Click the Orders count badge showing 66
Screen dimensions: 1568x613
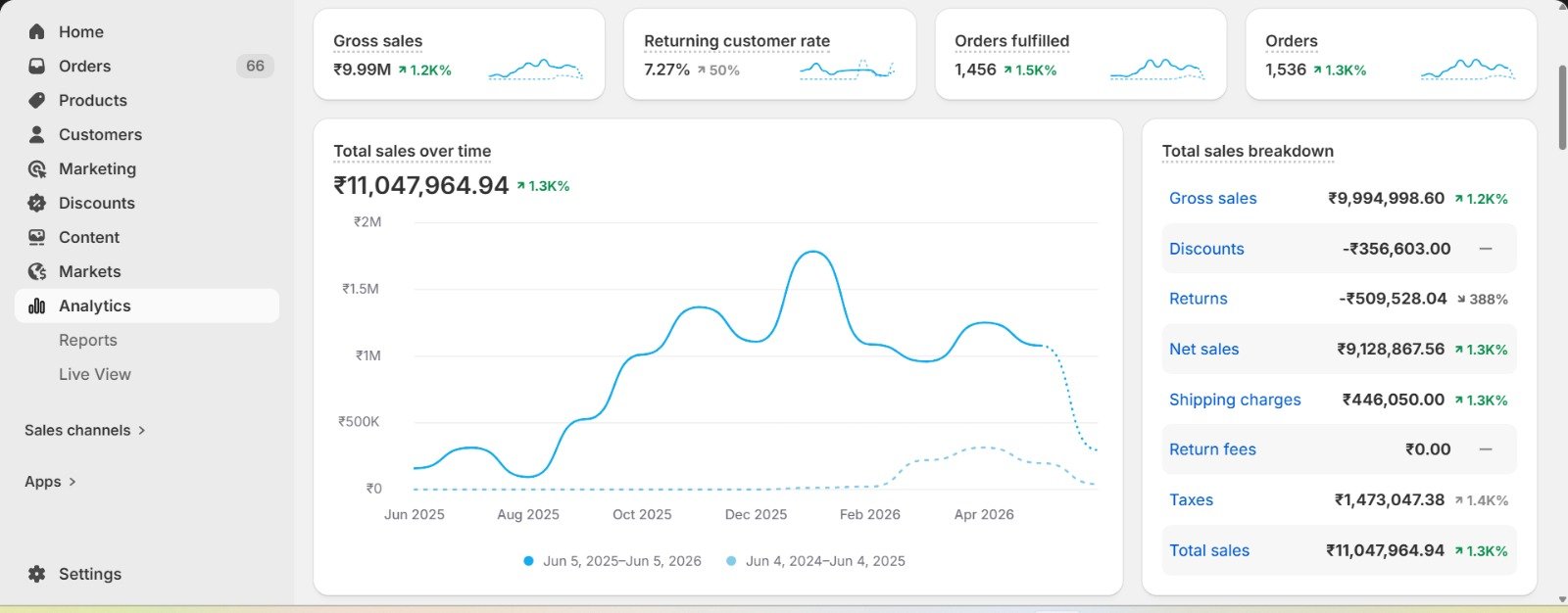point(255,66)
